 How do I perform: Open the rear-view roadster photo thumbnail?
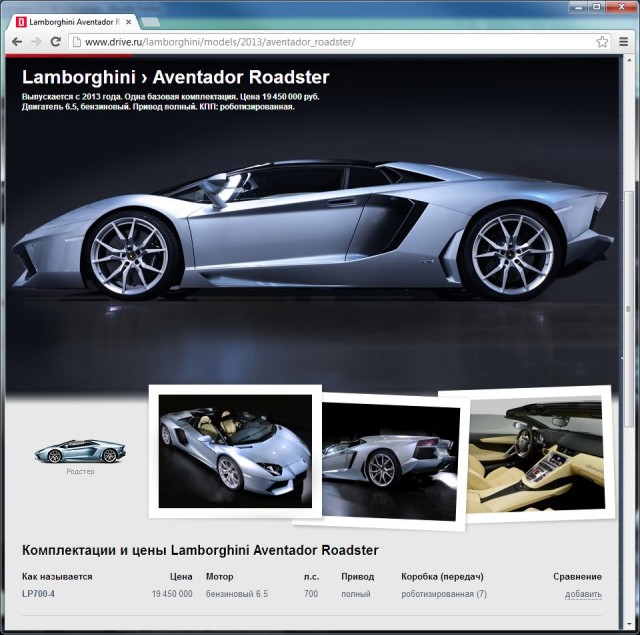(x=391, y=462)
